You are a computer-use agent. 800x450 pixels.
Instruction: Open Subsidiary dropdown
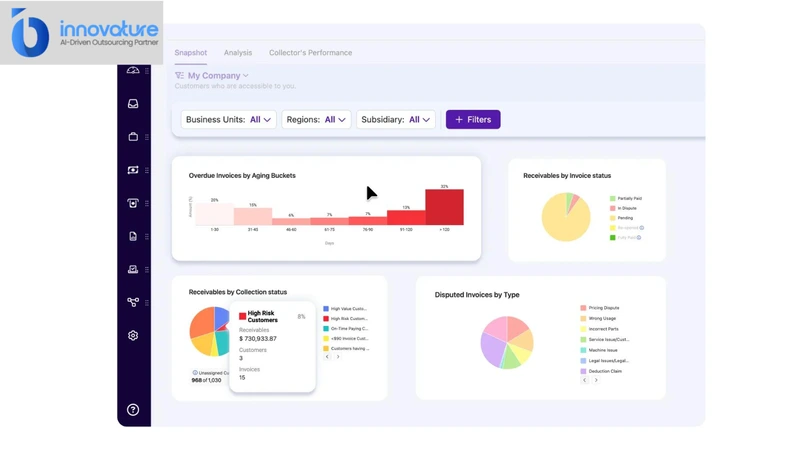click(x=396, y=119)
